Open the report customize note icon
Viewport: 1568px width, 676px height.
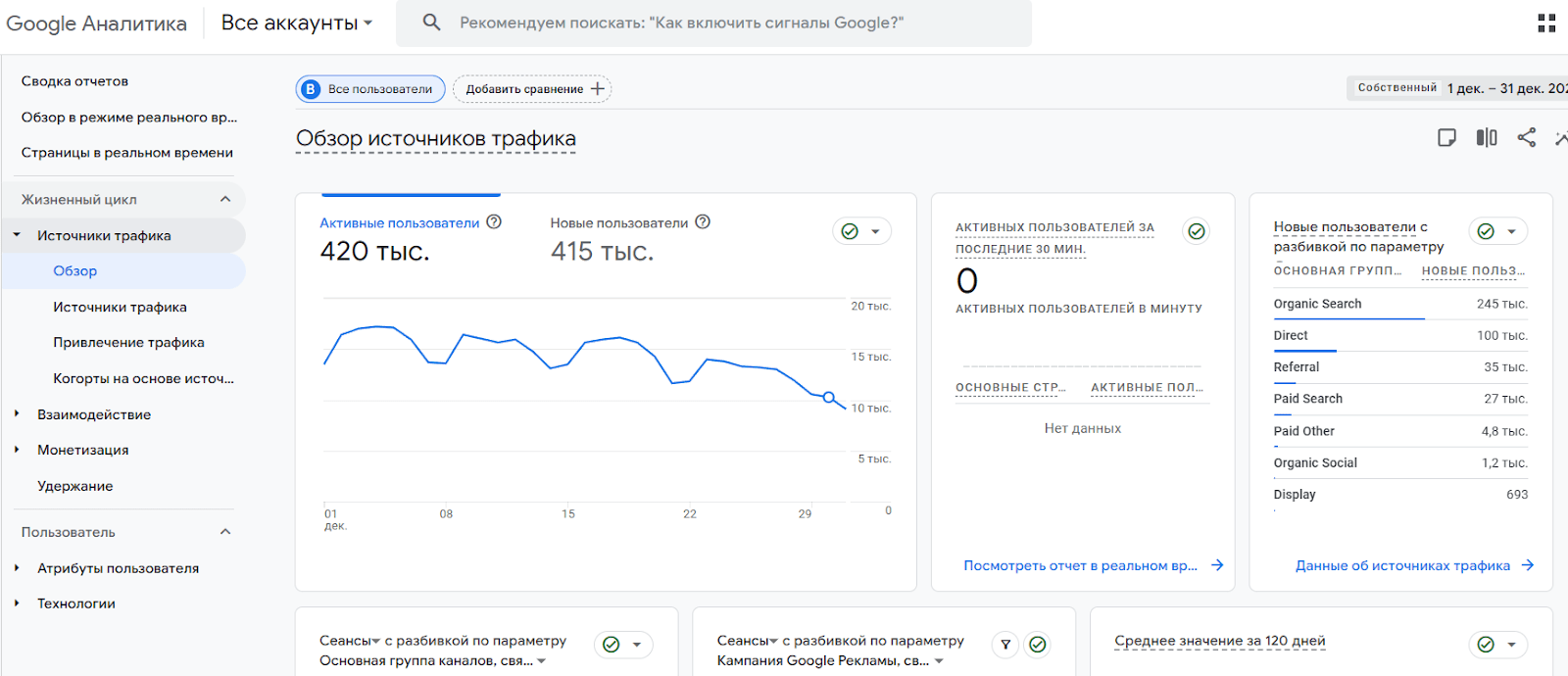point(1446,138)
